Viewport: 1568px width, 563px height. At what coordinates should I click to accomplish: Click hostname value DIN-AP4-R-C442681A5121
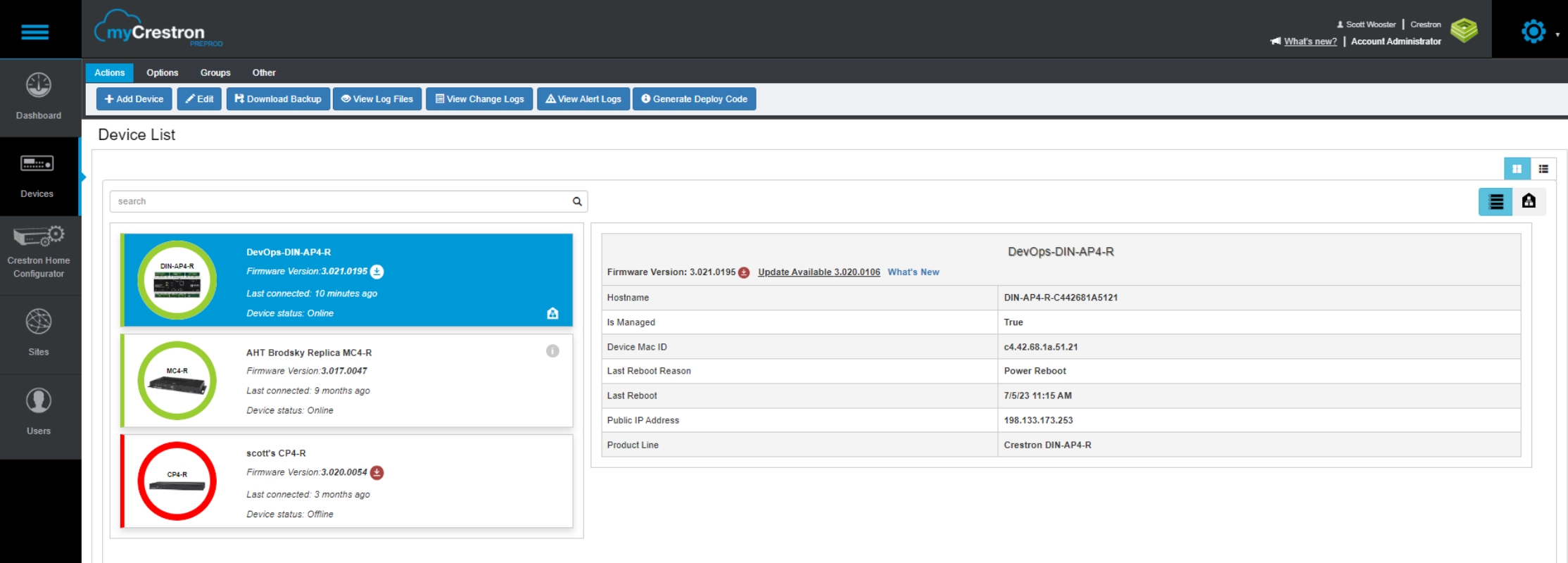(1061, 298)
